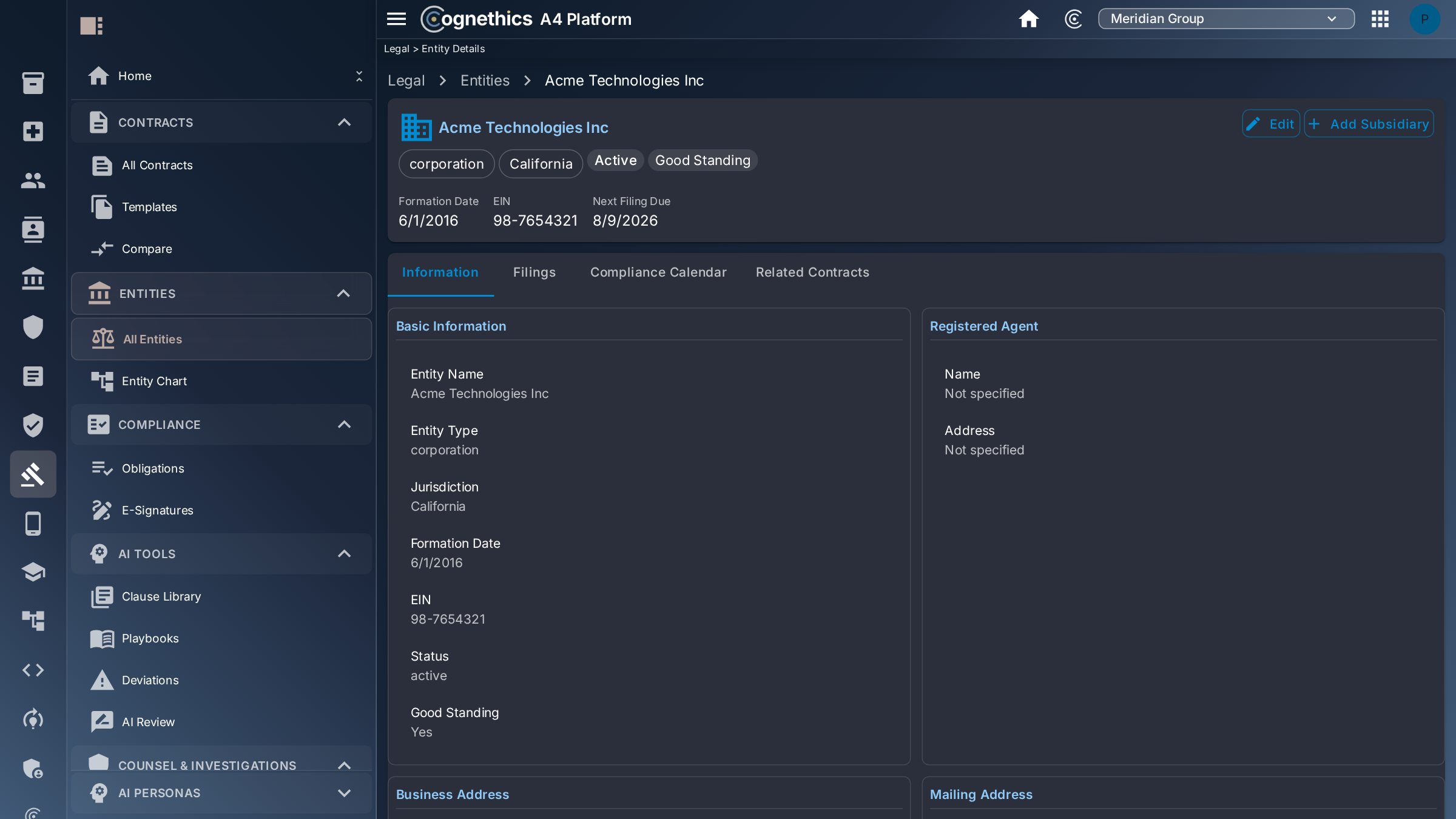This screenshot has height=819, width=1456.
Task: Click the Active status chip
Action: pyautogui.click(x=615, y=160)
